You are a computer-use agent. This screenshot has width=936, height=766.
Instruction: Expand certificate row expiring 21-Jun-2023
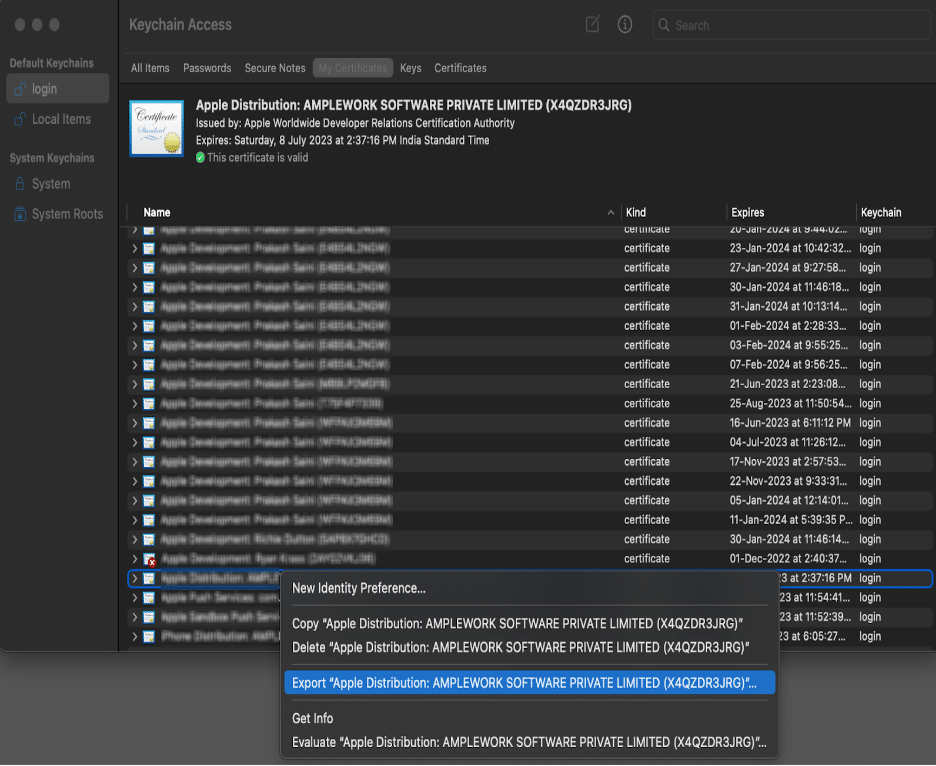[134, 384]
